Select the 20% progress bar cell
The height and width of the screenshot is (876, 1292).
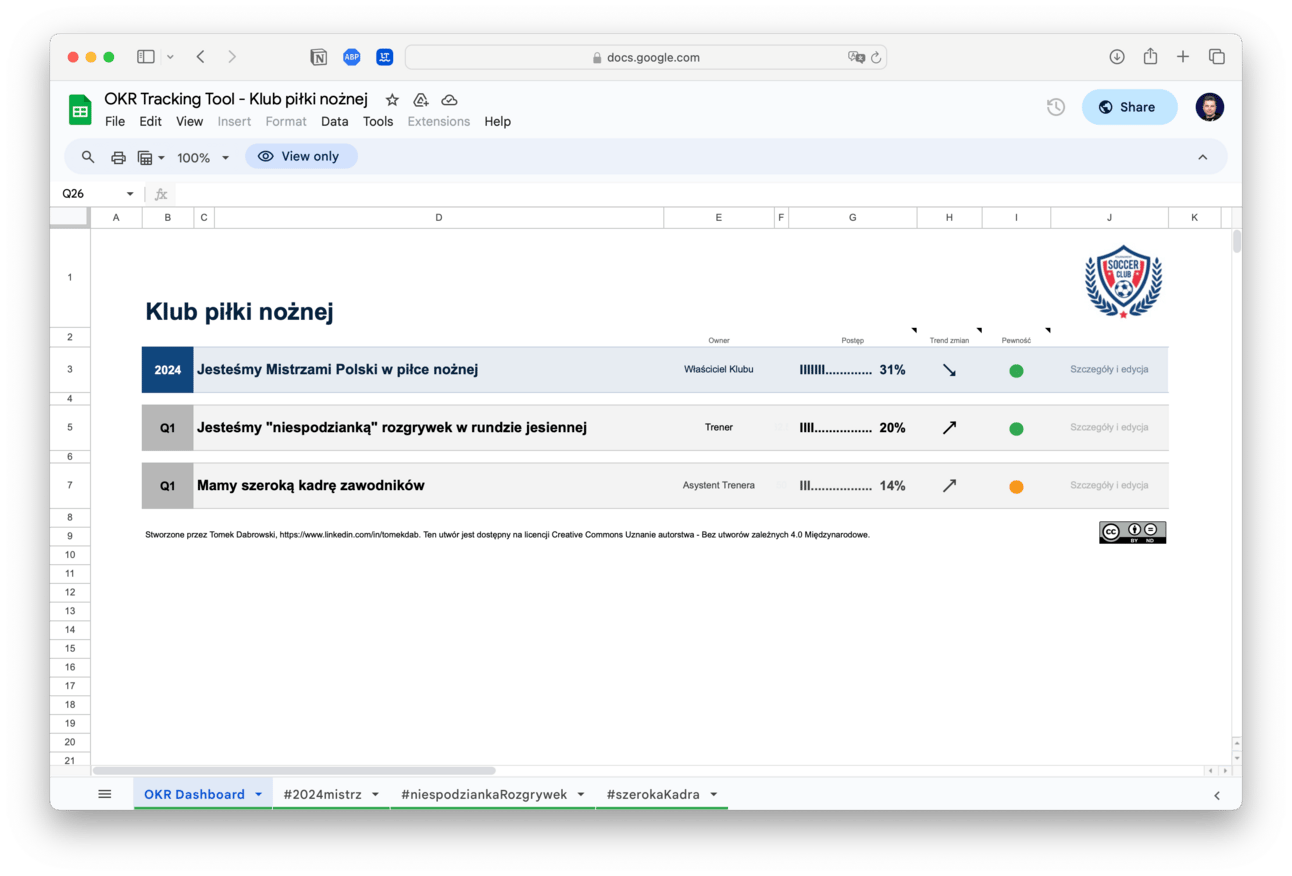pos(852,428)
